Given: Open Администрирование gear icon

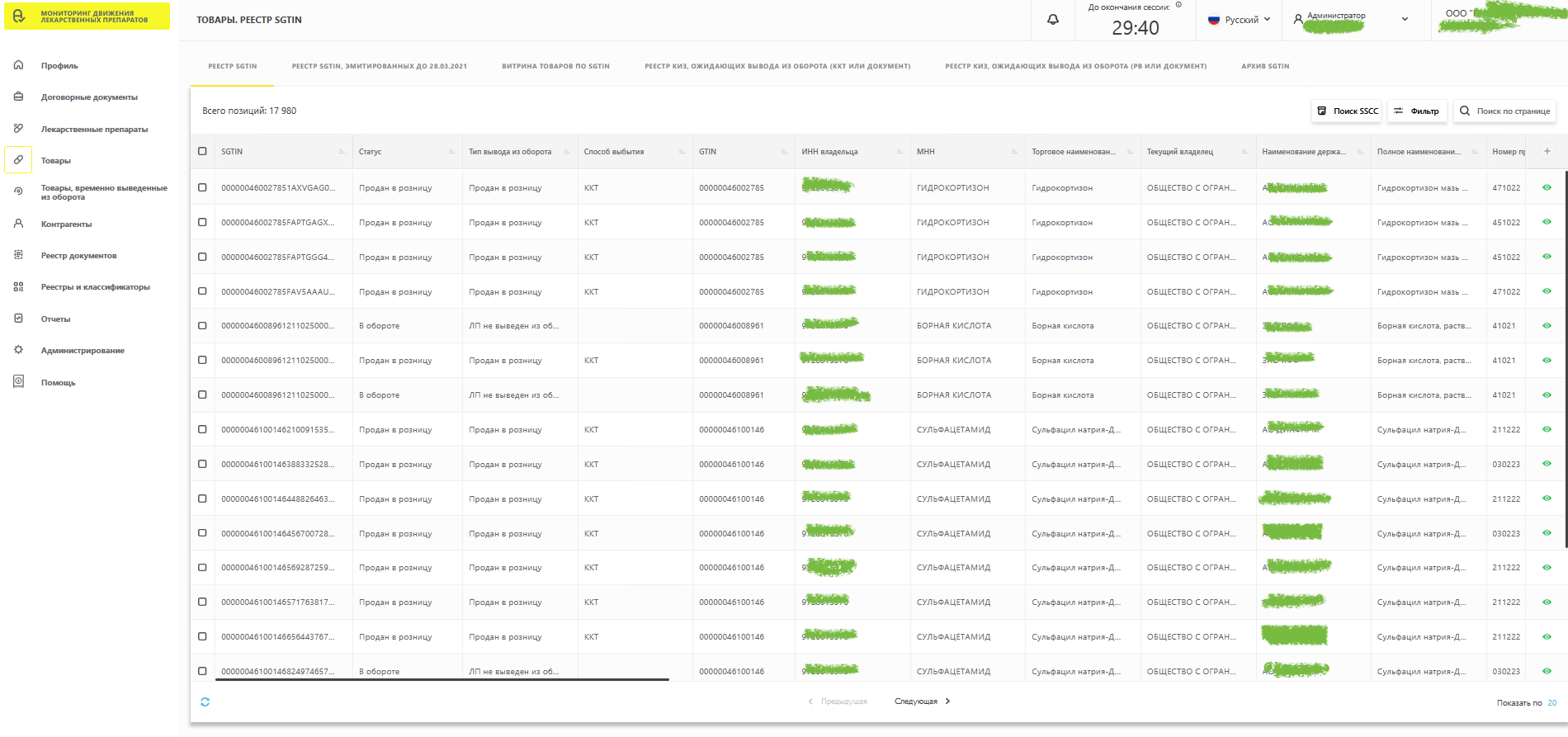Looking at the screenshot, I should tap(18, 350).
